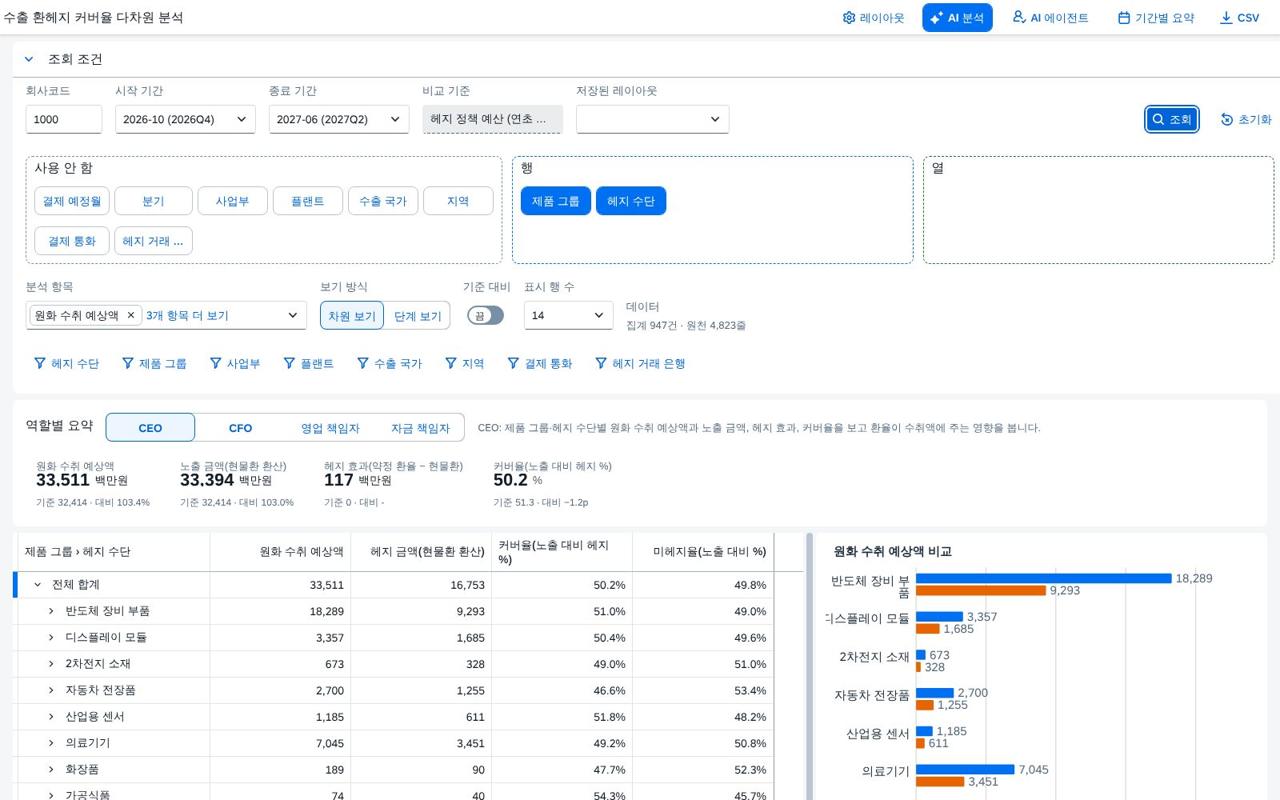Screen dimensions: 1280x800
Task: Click the 원화 수취 예상액 column header
Action: (x=280, y=552)
